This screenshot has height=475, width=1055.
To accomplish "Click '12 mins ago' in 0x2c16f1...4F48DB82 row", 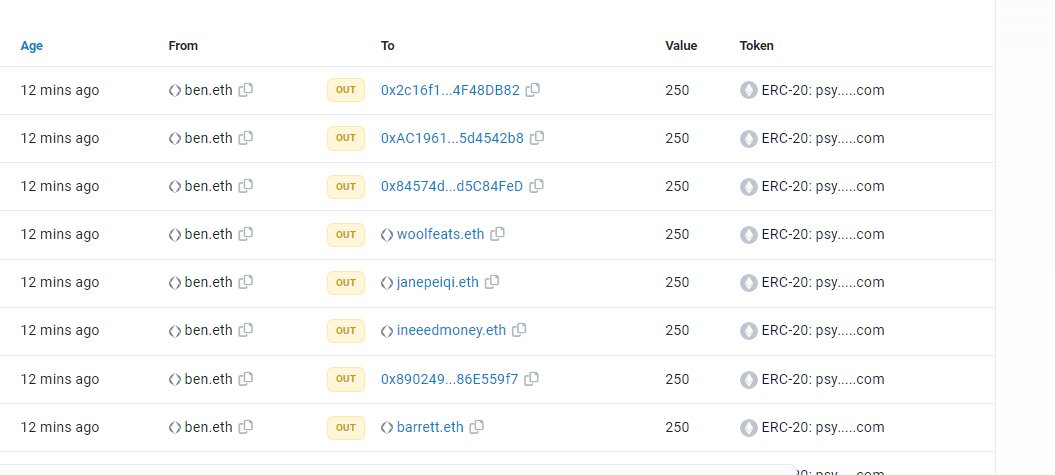I will 60,90.
